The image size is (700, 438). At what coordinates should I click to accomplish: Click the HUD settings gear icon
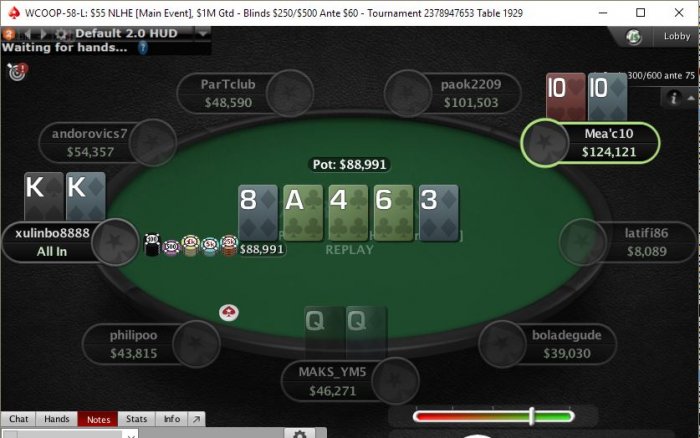61,34
